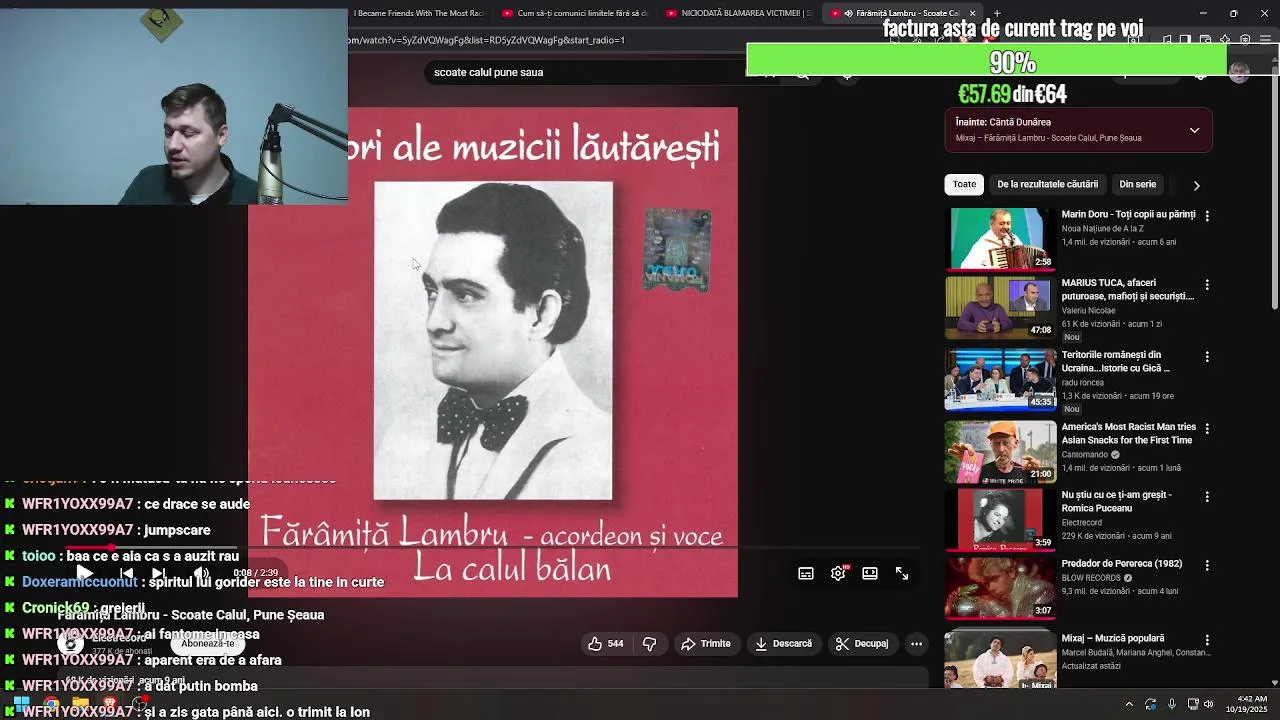Click the Abonează-te subscribe button
This screenshot has height=720, width=1280.
tap(208, 643)
